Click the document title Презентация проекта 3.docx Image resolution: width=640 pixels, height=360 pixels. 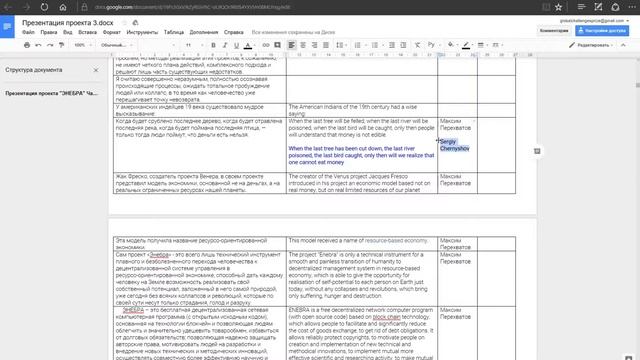68,23
